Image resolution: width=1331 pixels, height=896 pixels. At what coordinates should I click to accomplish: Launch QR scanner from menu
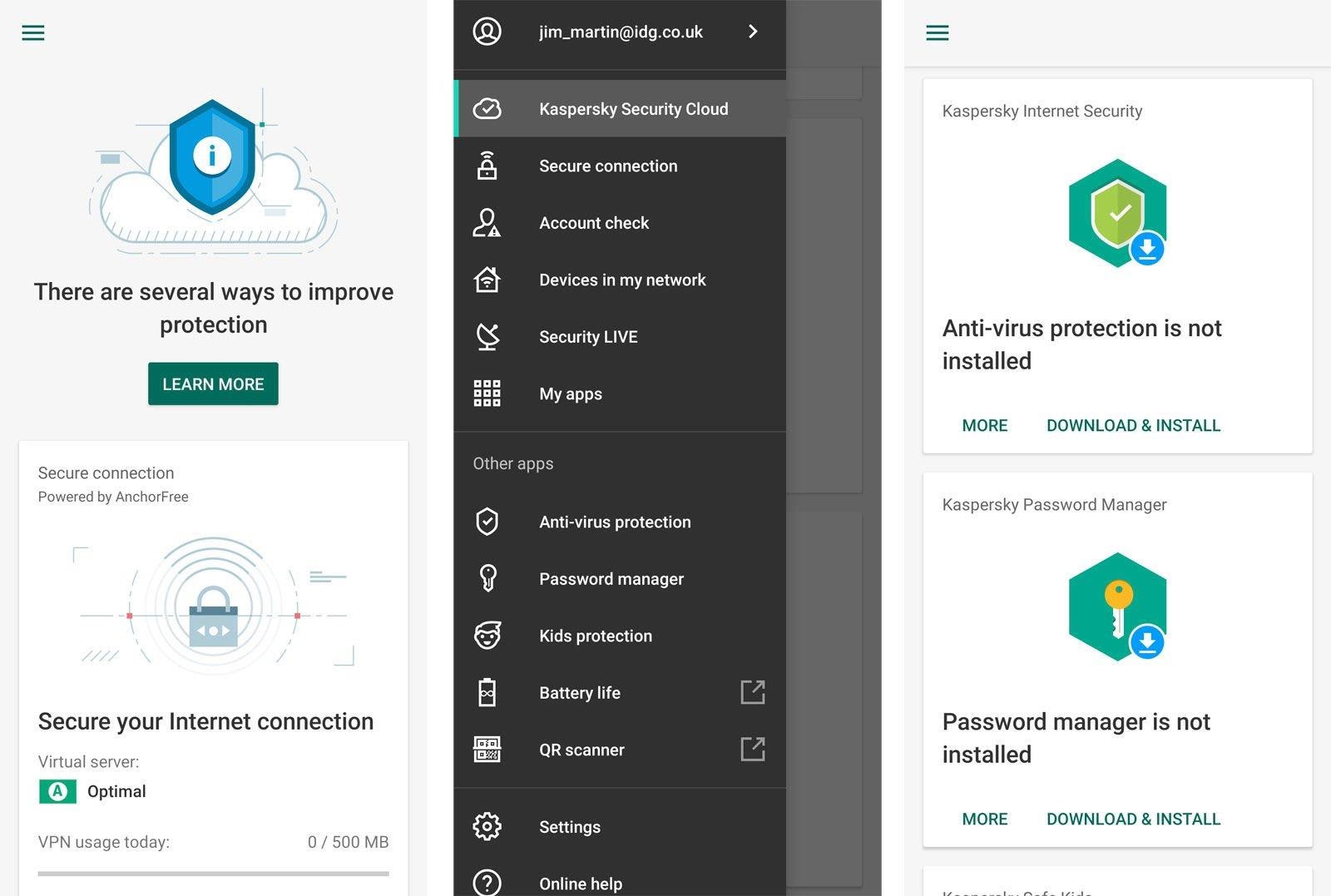(x=620, y=750)
